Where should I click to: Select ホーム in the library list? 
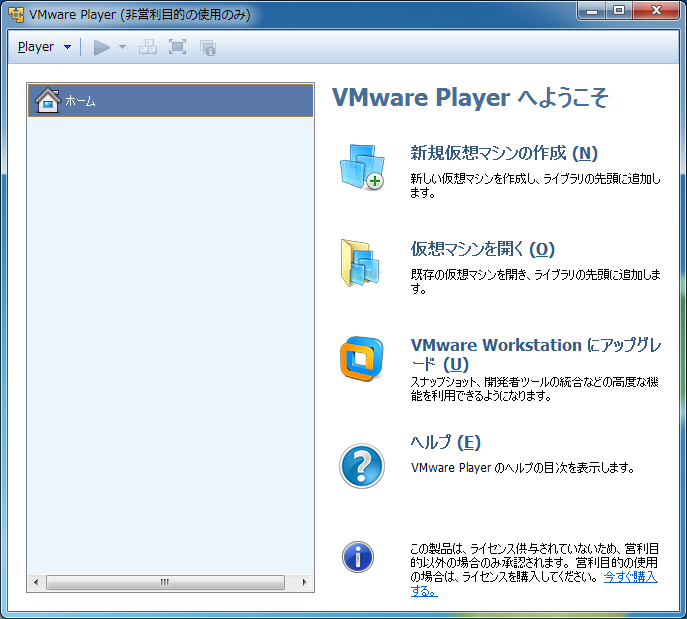pos(170,101)
